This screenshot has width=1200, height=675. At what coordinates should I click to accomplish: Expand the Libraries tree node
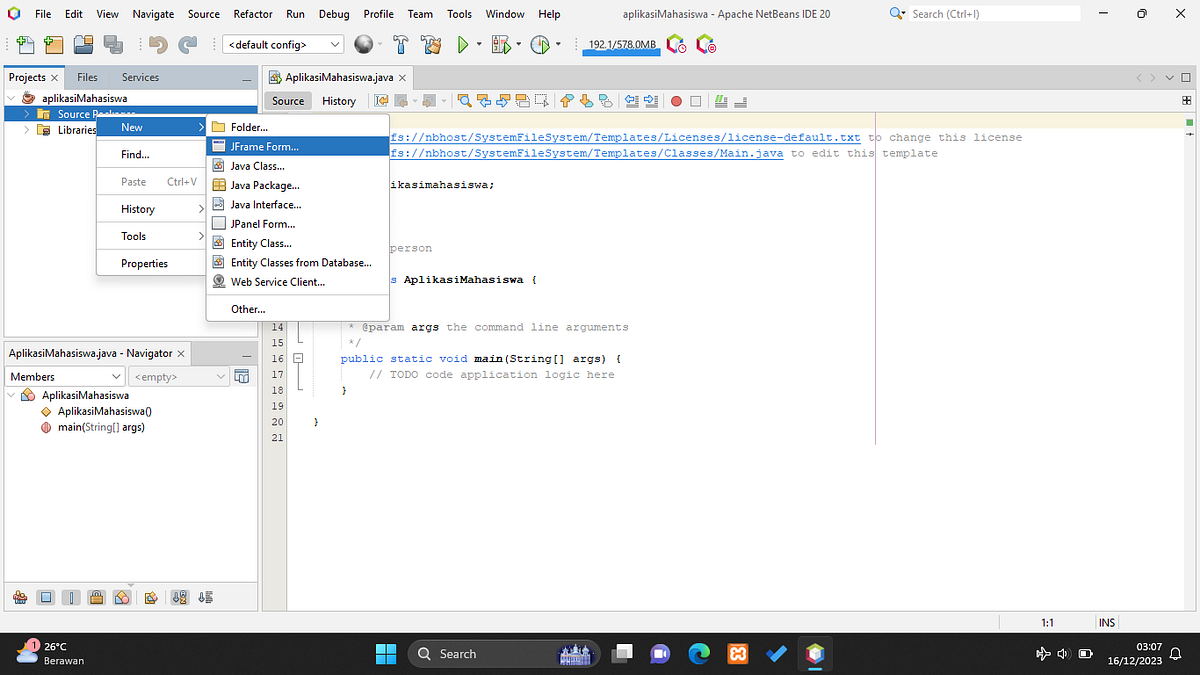(26, 130)
